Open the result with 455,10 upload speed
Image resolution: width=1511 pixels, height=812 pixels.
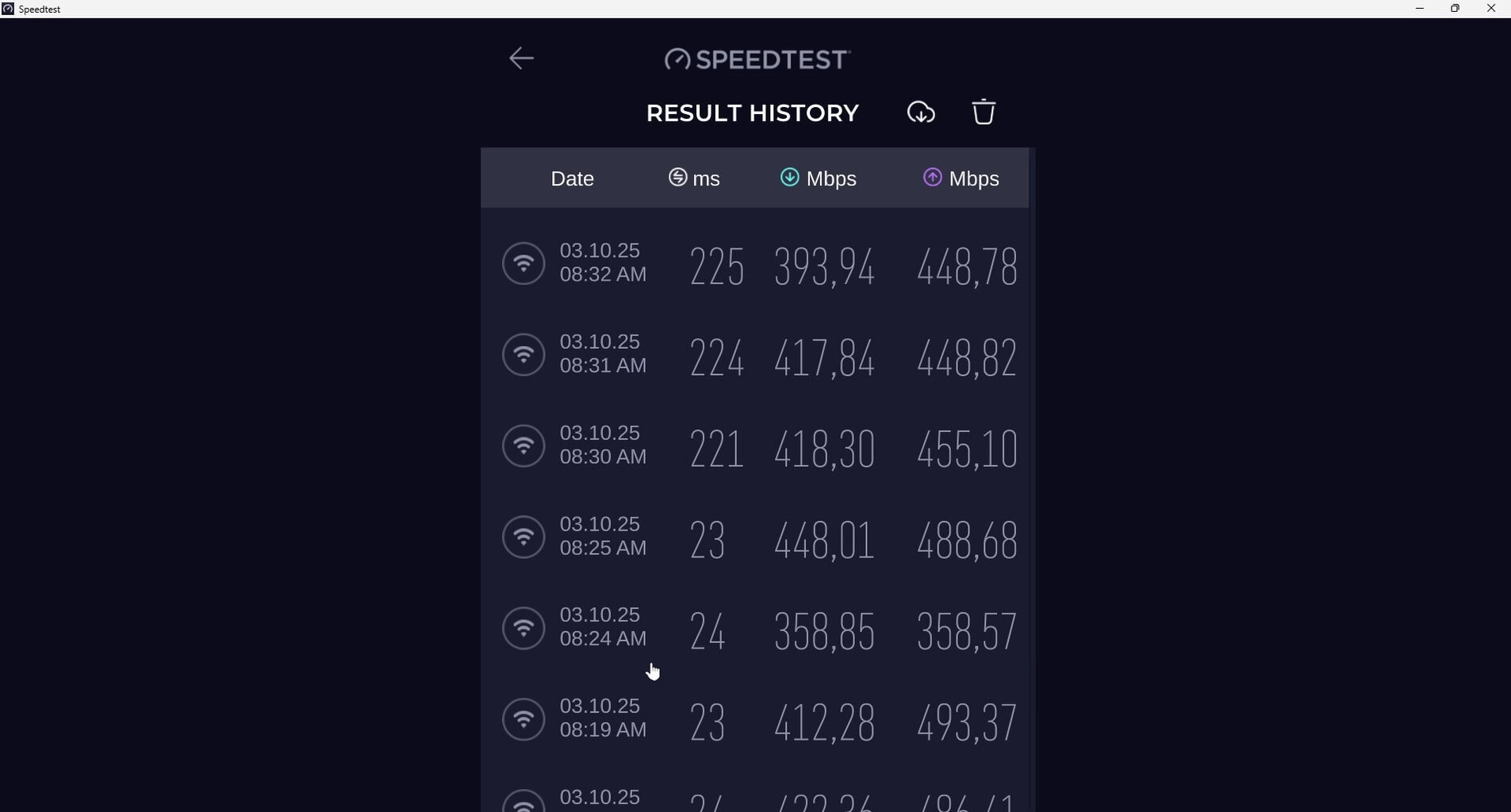coord(967,448)
